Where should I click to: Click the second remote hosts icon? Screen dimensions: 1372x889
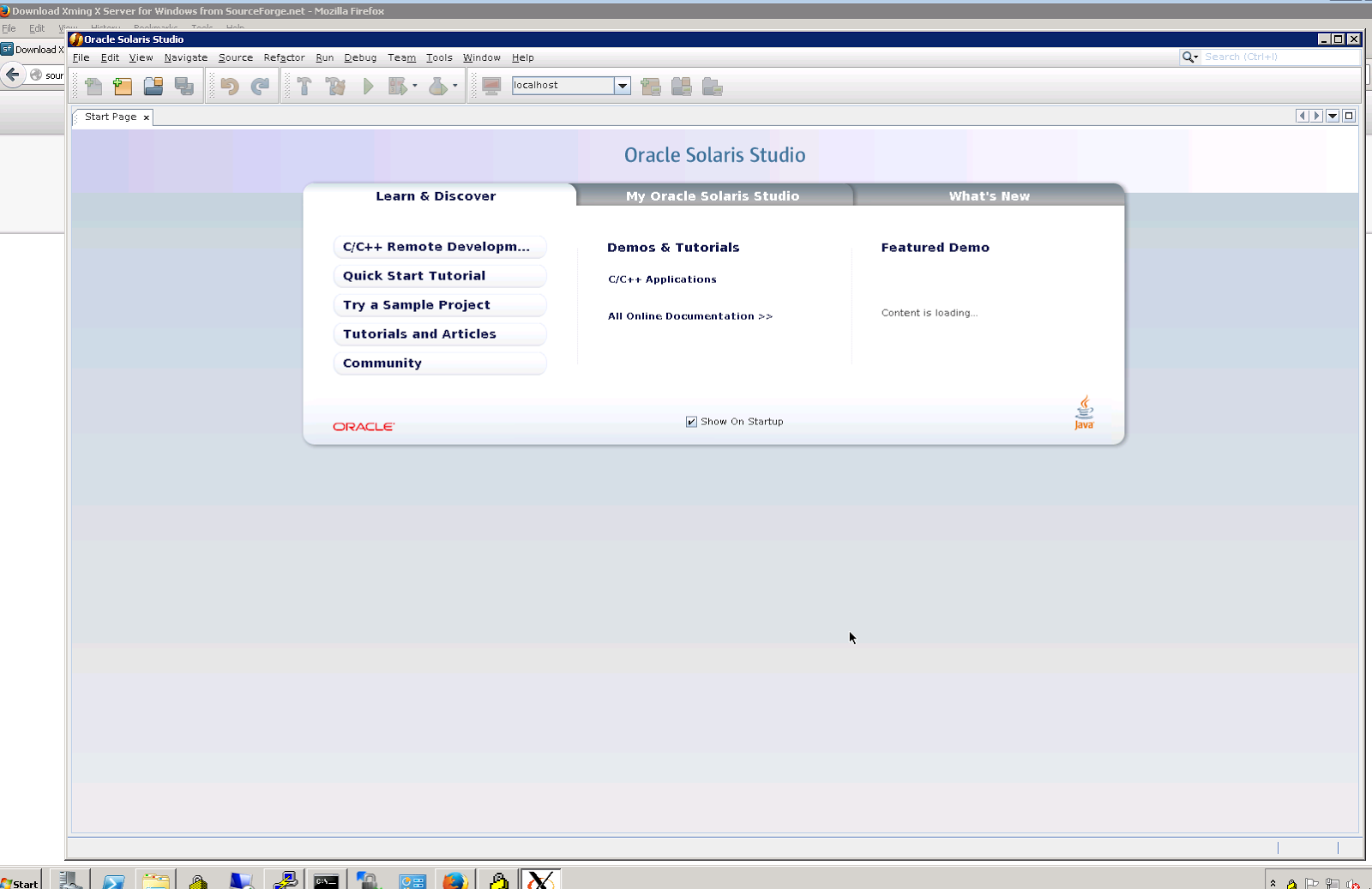(682, 86)
